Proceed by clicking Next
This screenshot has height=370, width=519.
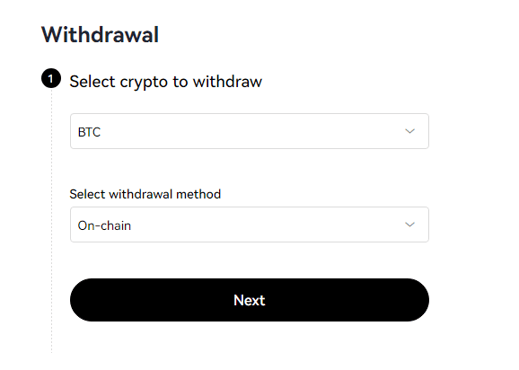pyautogui.click(x=249, y=300)
